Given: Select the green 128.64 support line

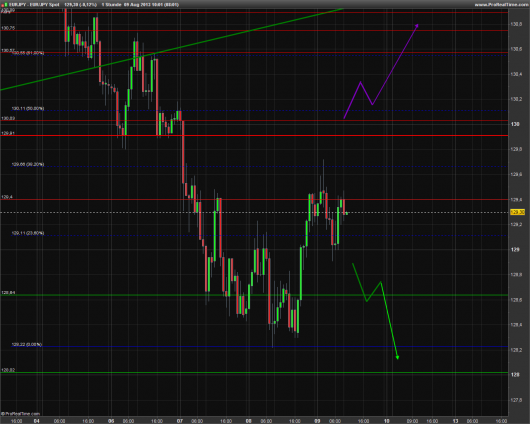Looking at the screenshot, I should click(x=254, y=295).
